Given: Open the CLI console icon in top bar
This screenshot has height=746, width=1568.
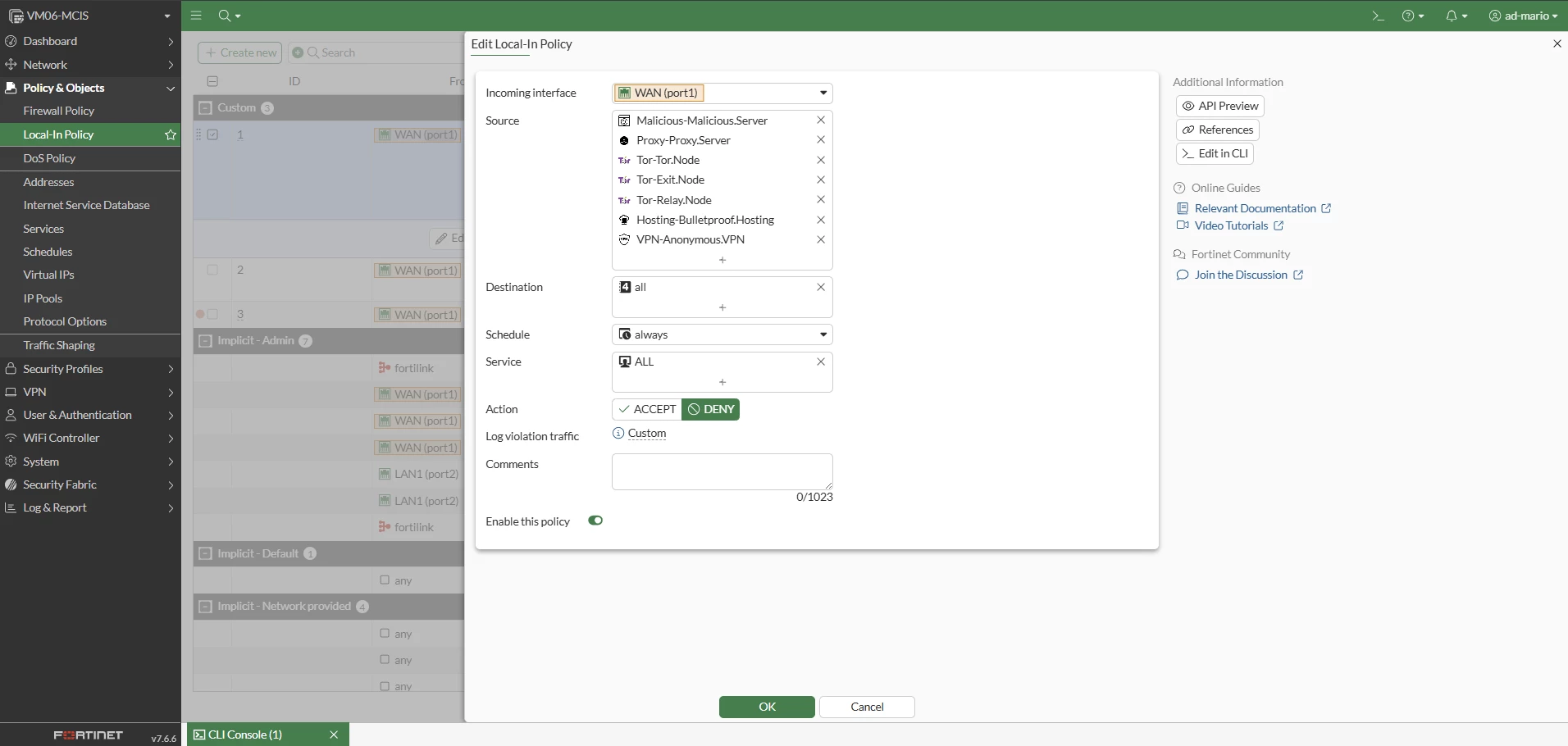Looking at the screenshot, I should (1378, 16).
